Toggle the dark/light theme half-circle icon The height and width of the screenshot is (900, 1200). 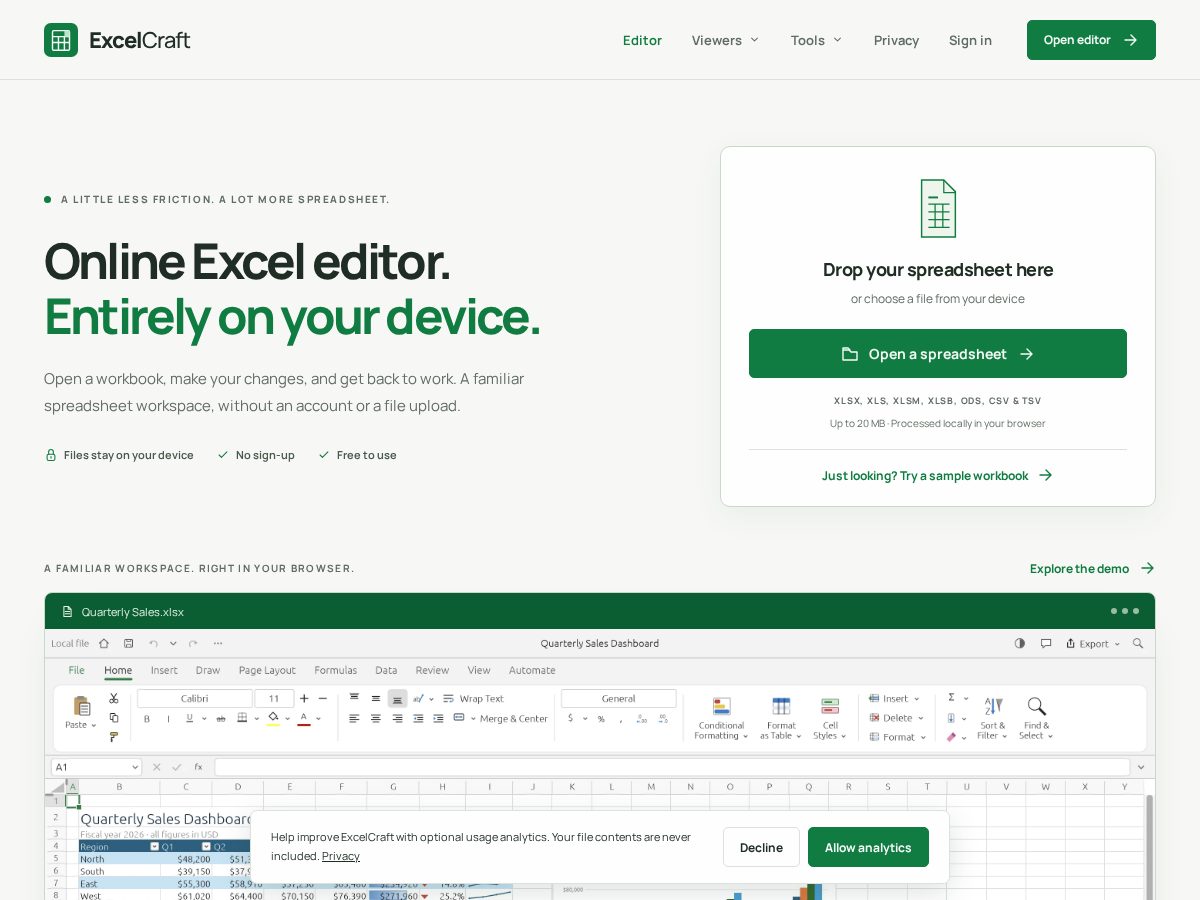pyautogui.click(x=1020, y=643)
